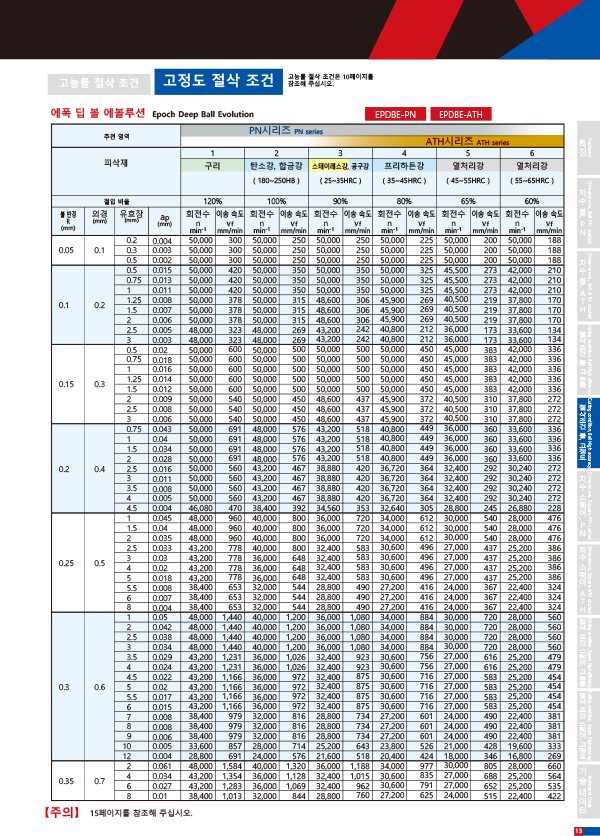Image resolution: width=600 pixels, height=836 pixels.
Task: Click the feed speed value 857
Action: click(x=235, y=746)
